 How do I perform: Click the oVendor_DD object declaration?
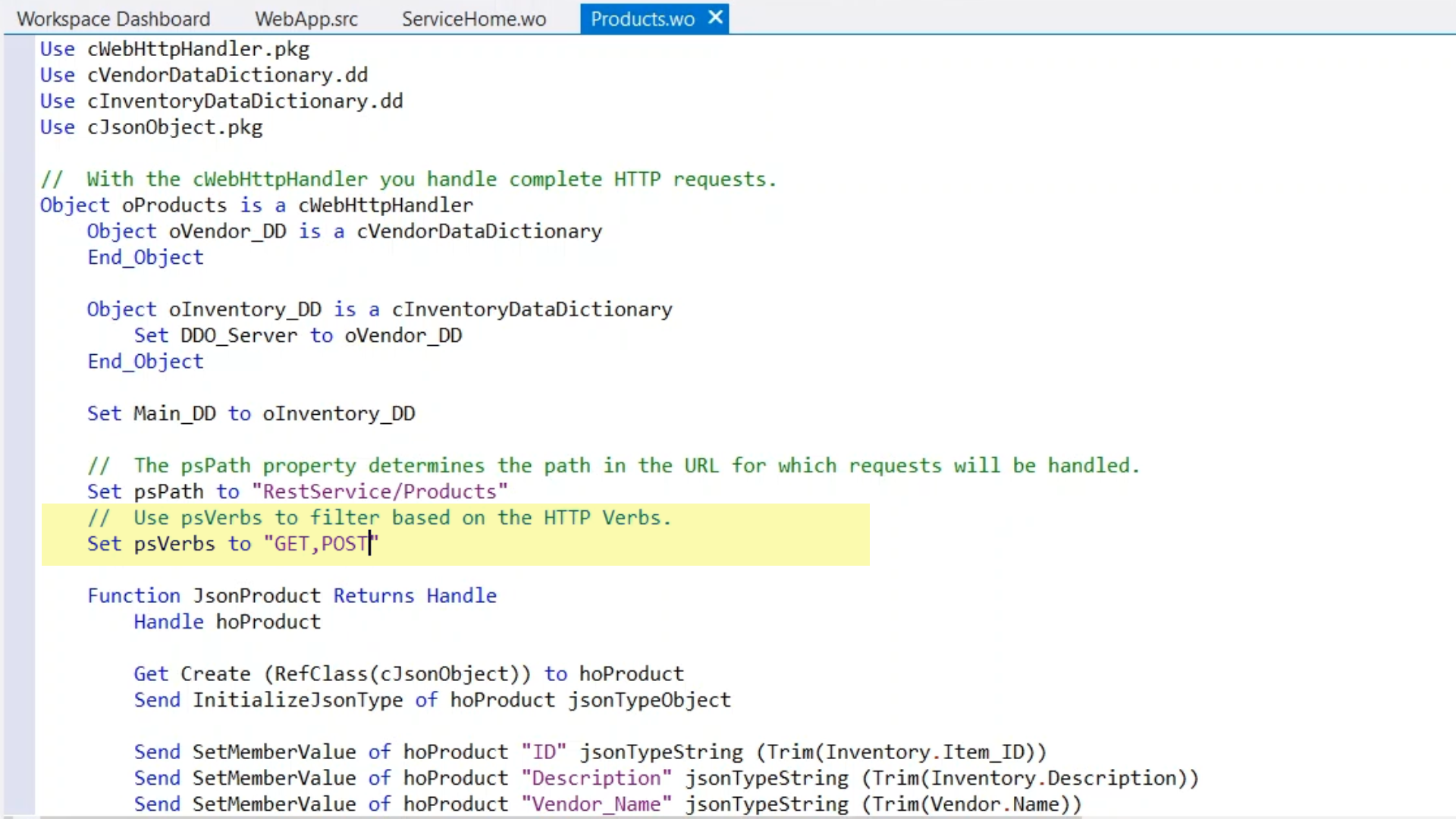coord(227,231)
